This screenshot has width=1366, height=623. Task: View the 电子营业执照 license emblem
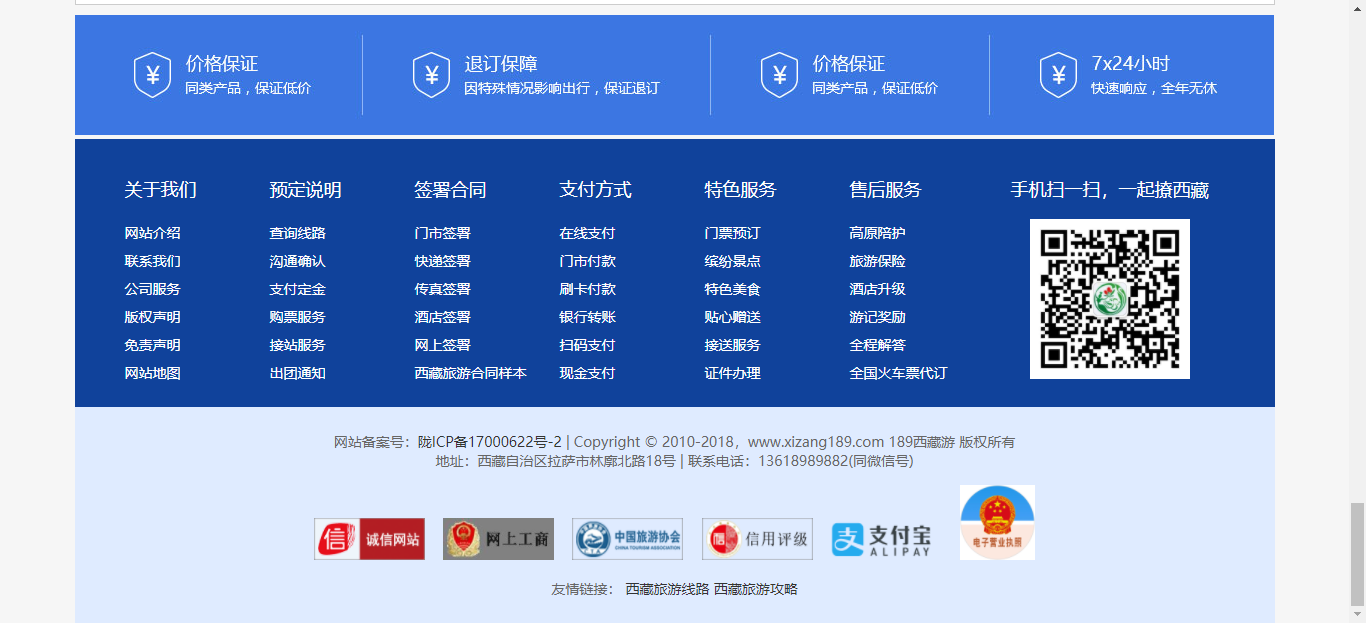coord(997,522)
